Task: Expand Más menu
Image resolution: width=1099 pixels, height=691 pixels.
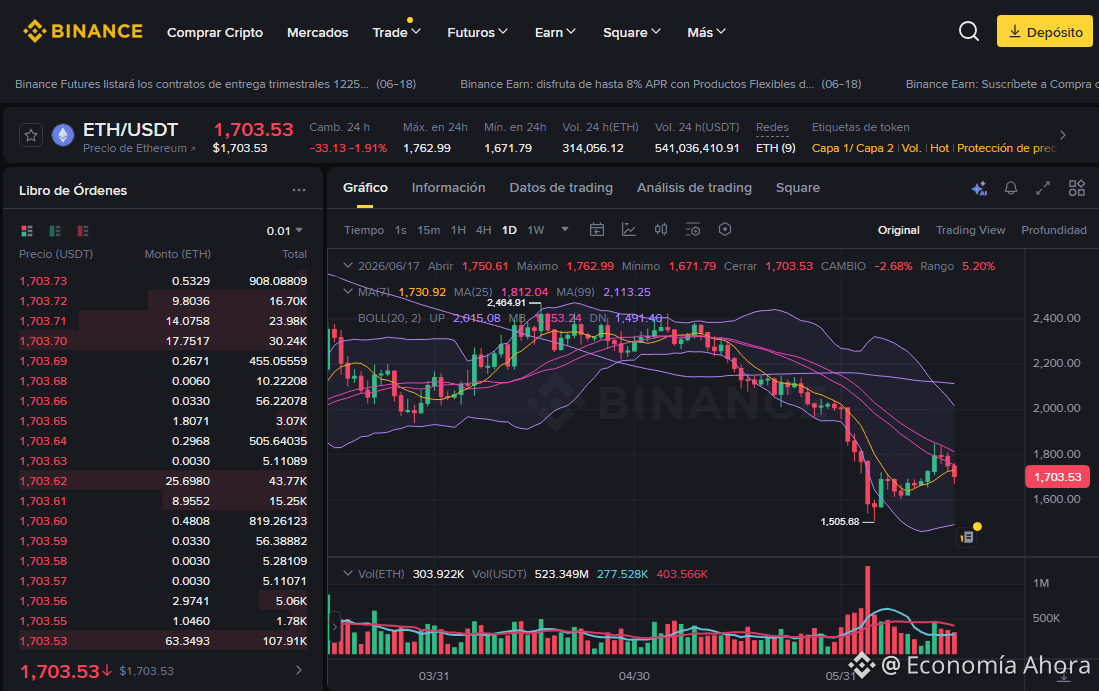Action: coord(706,32)
